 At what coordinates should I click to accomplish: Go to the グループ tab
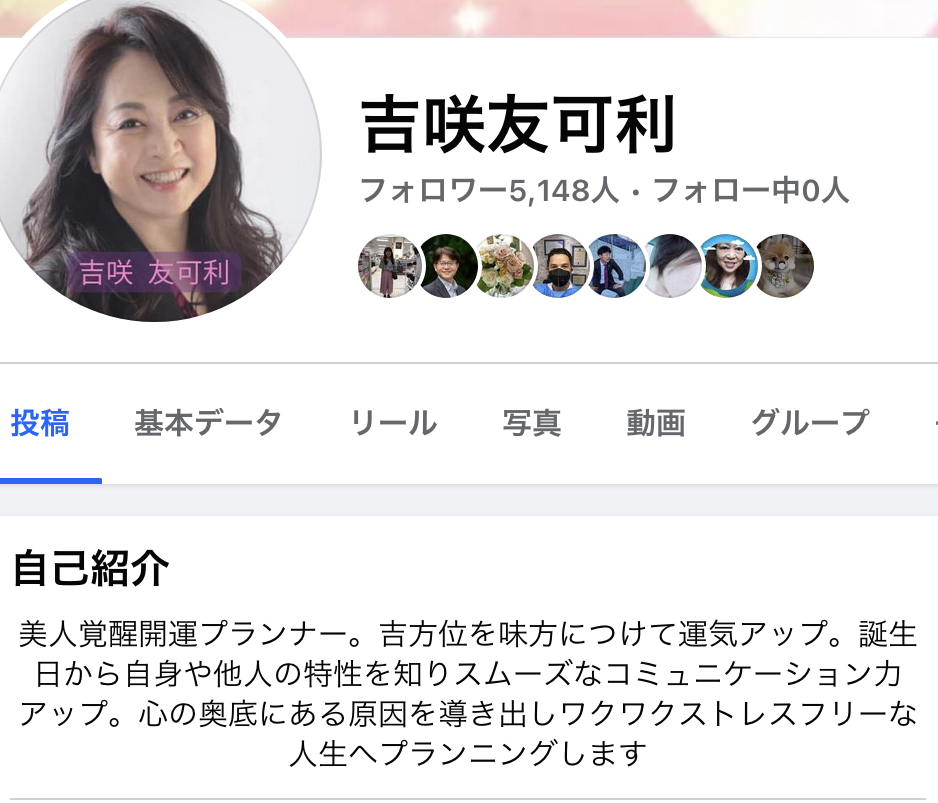tap(810, 423)
